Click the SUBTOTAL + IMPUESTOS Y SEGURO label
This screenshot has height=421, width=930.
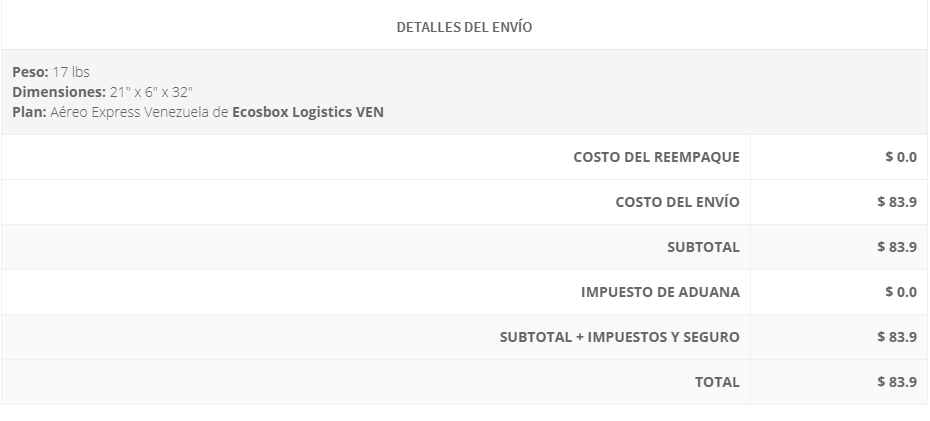619,337
